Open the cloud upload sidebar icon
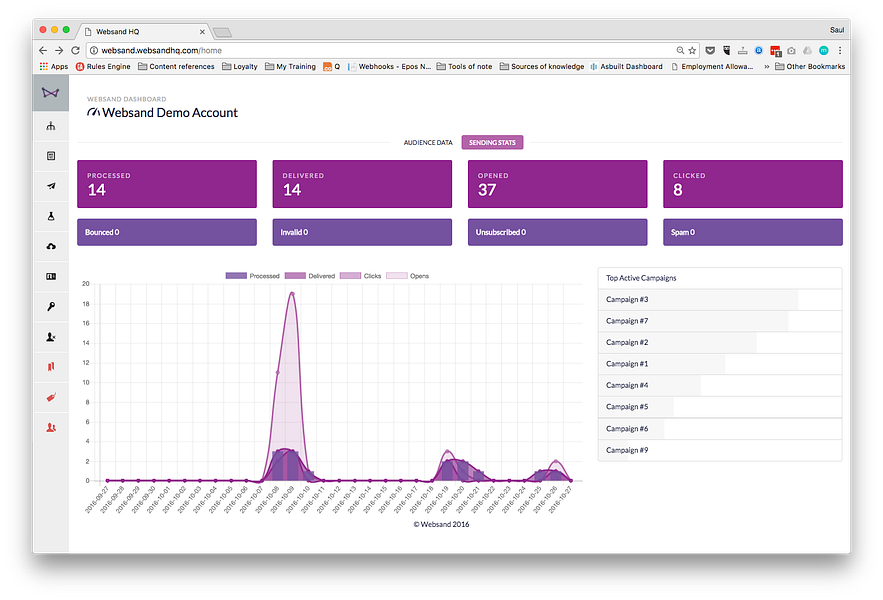 pyautogui.click(x=51, y=246)
